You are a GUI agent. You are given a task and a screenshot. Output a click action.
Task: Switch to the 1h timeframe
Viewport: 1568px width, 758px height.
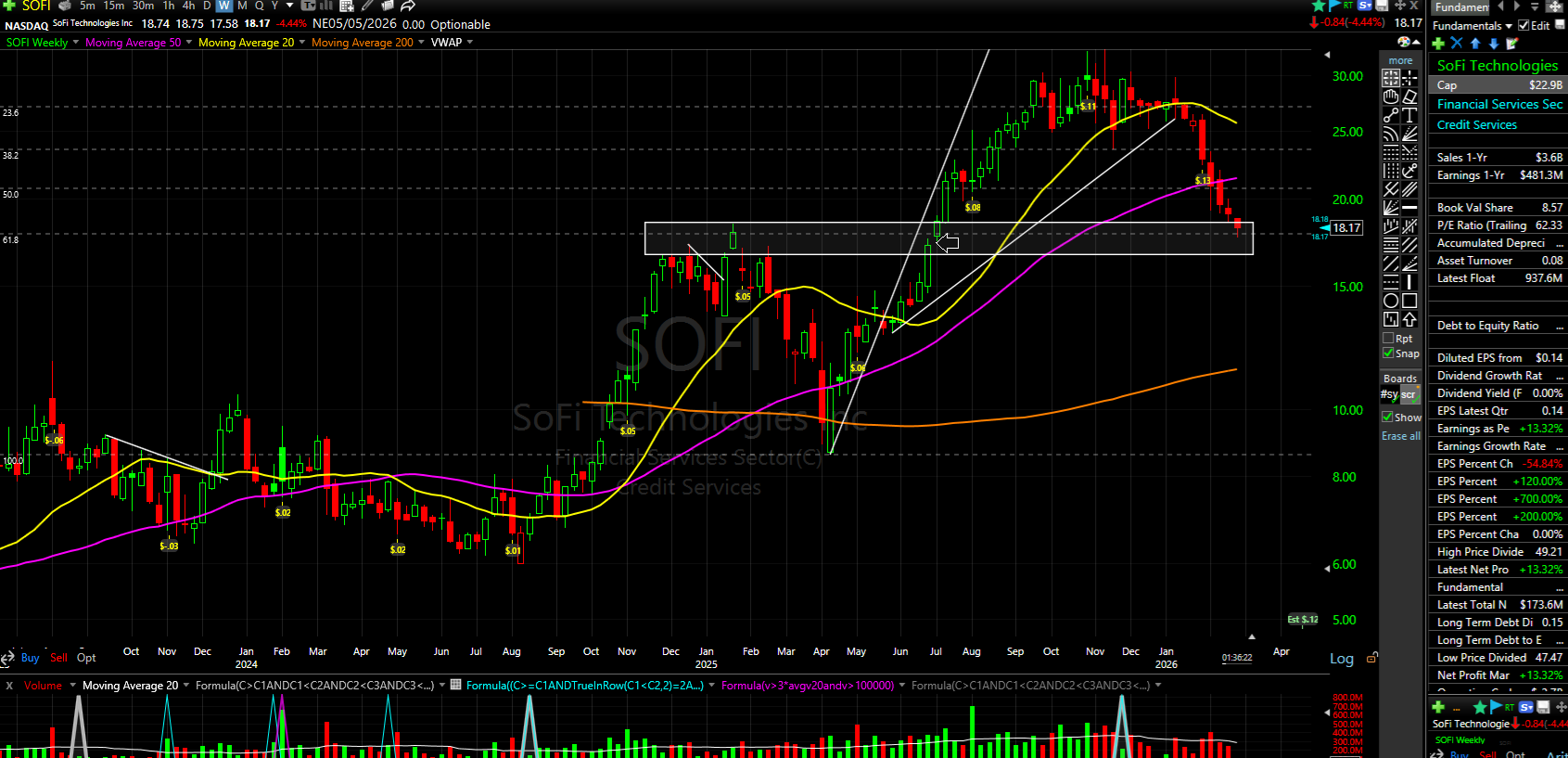[x=169, y=6]
